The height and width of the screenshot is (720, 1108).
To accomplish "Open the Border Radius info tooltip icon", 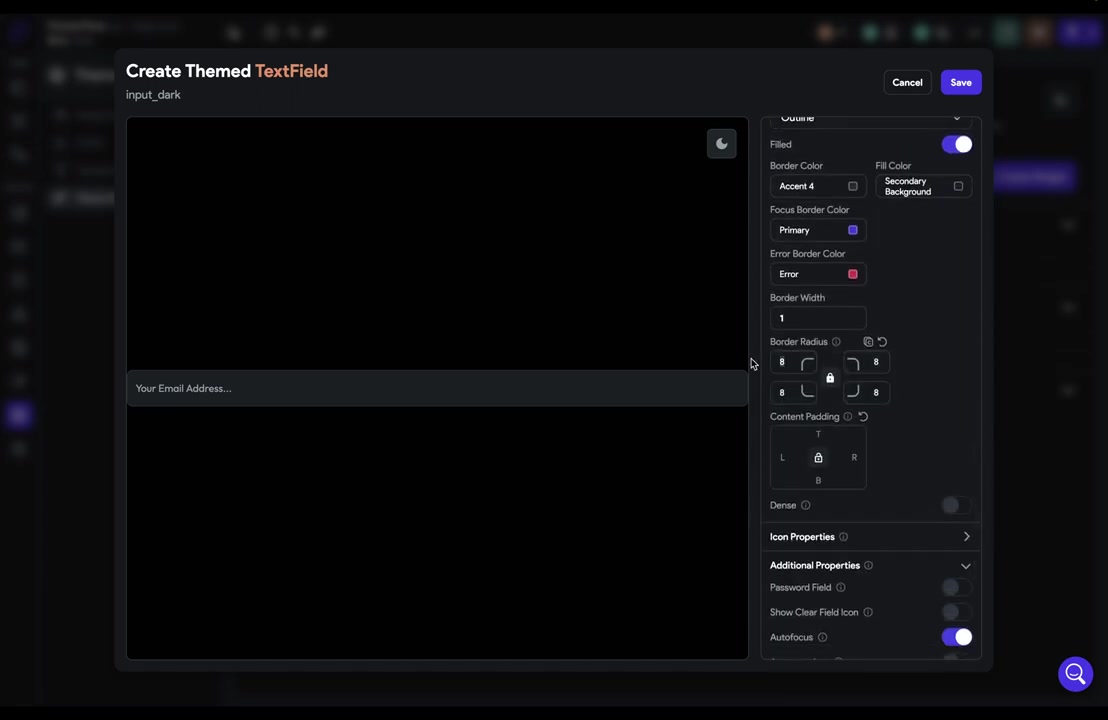I will (837, 342).
